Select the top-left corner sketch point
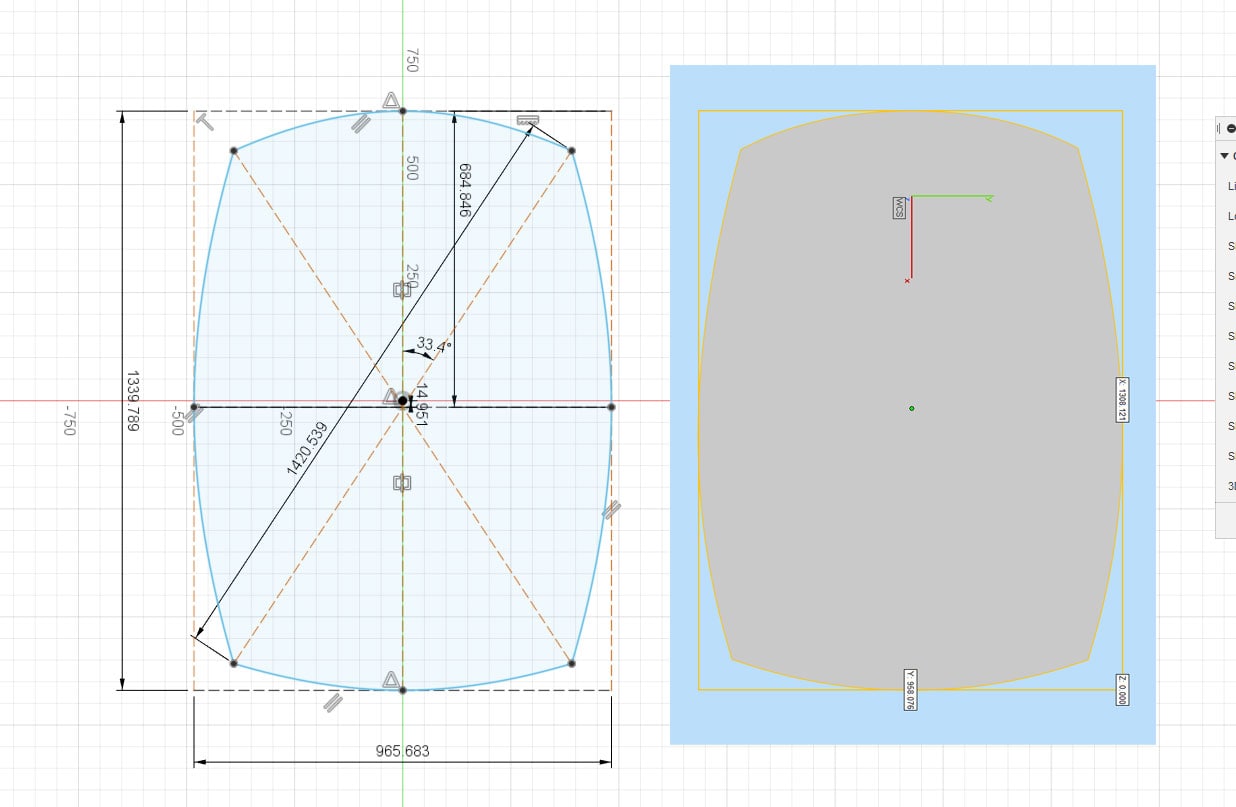Viewport: 1236px width, 807px height. [234, 151]
